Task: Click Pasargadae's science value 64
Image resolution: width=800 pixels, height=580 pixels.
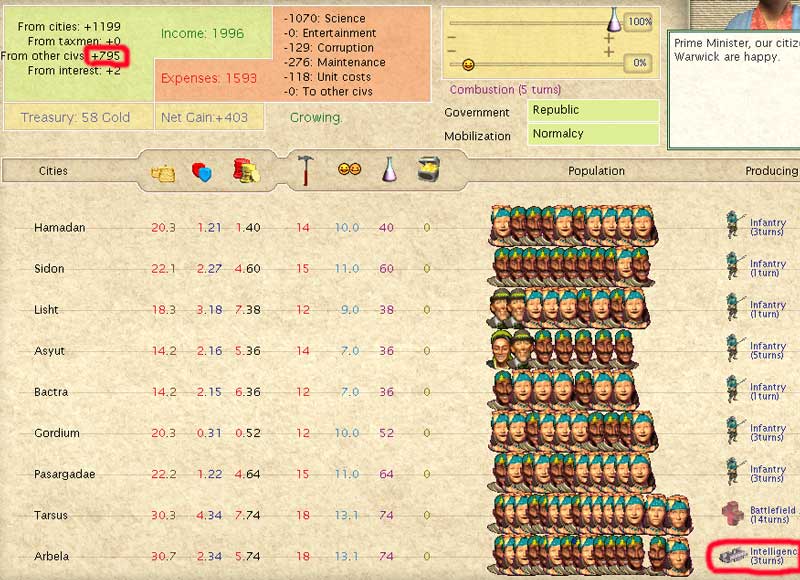Action: pos(386,474)
